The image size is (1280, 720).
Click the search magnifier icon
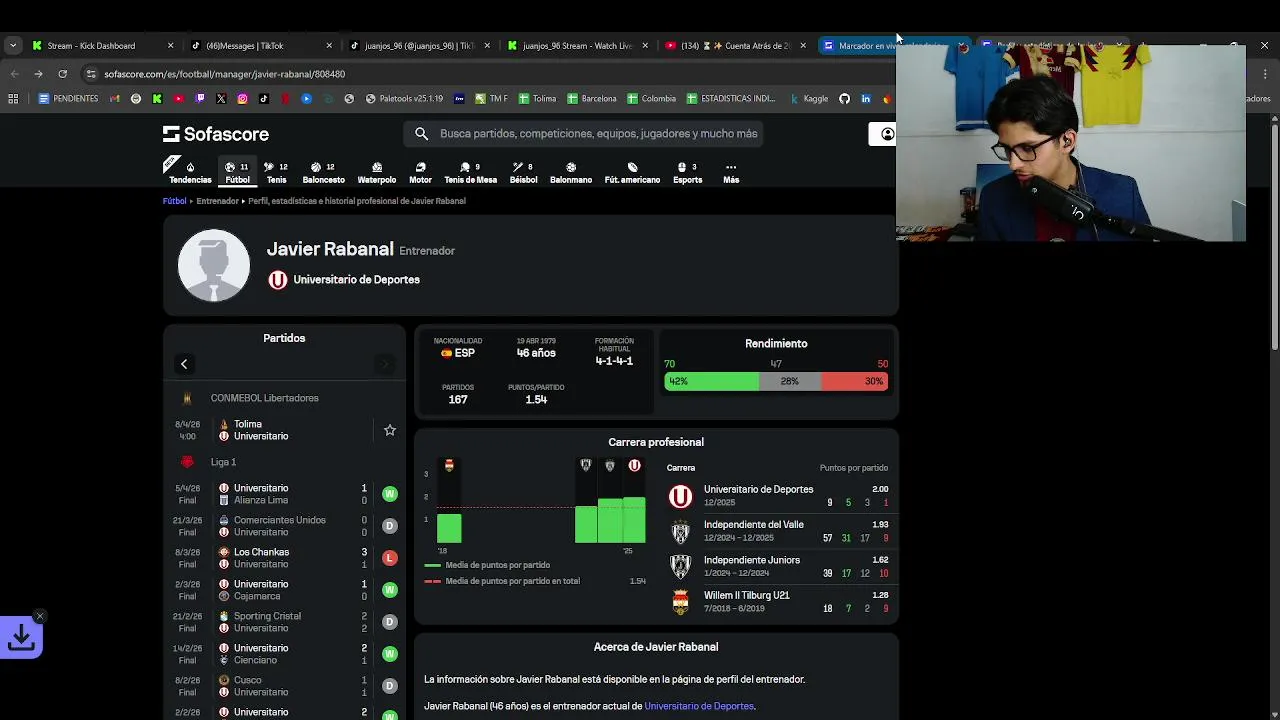(421, 134)
